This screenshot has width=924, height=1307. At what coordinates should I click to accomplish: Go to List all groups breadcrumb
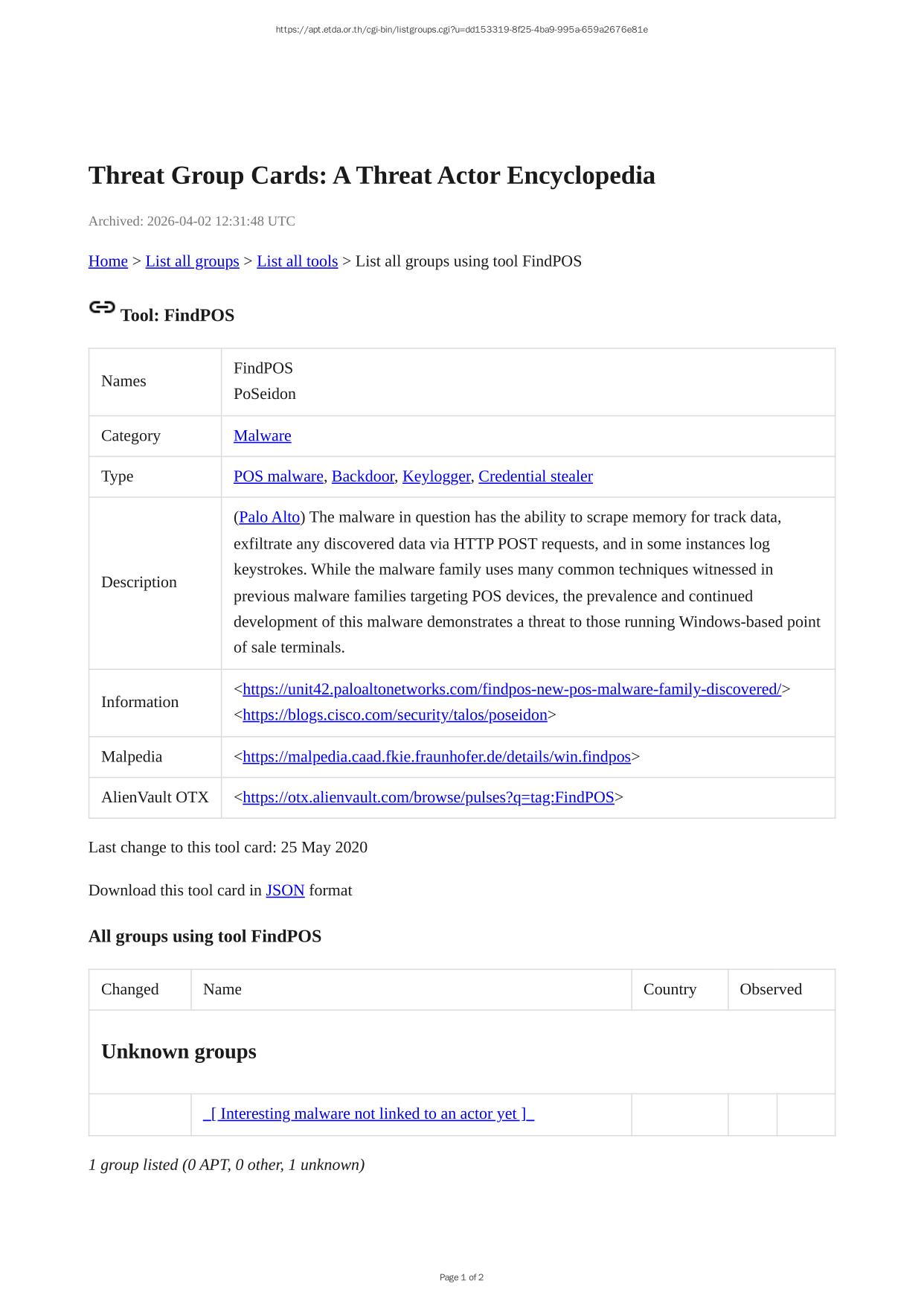[x=192, y=261]
